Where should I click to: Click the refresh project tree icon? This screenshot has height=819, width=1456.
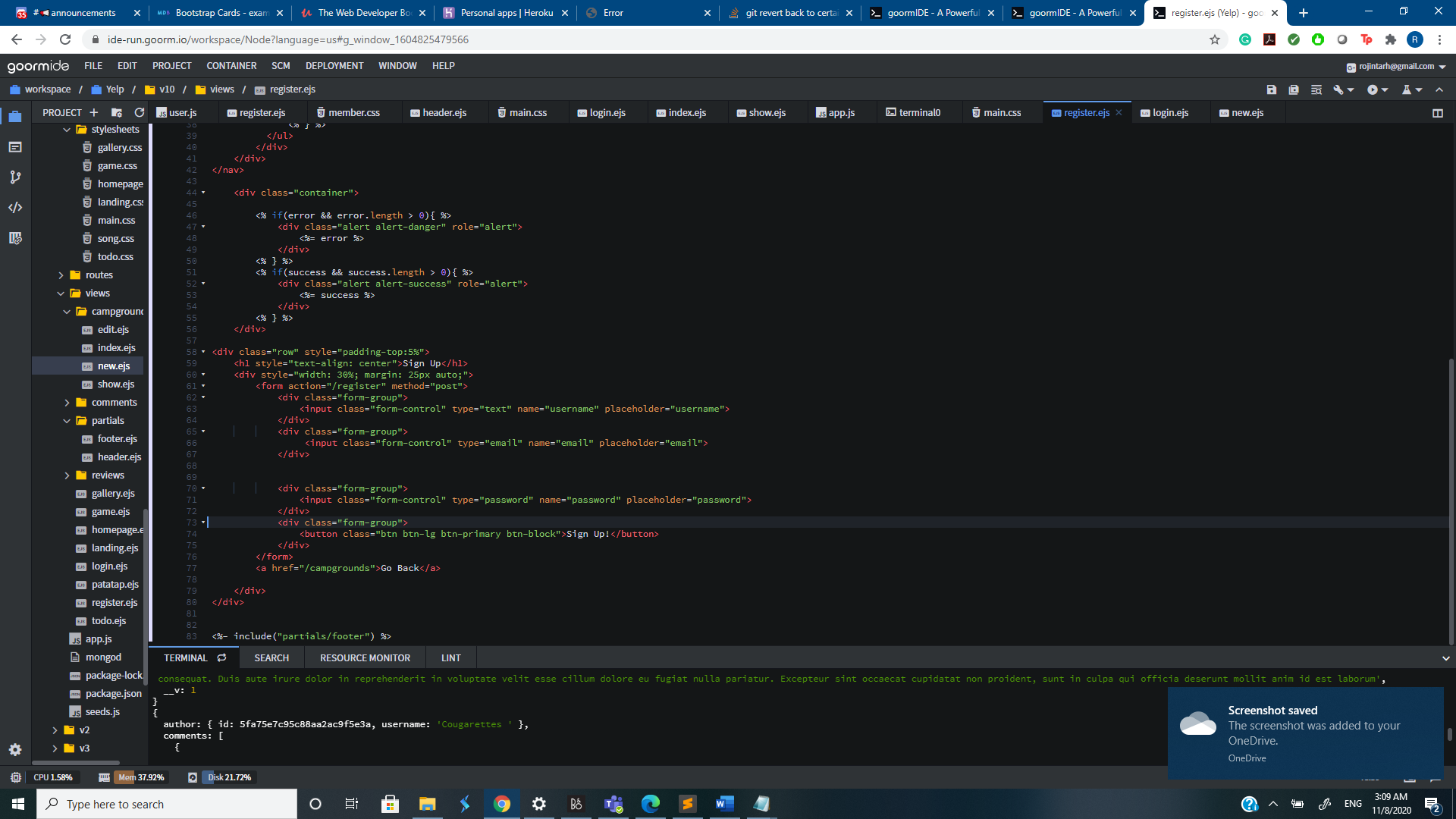(x=140, y=112)
